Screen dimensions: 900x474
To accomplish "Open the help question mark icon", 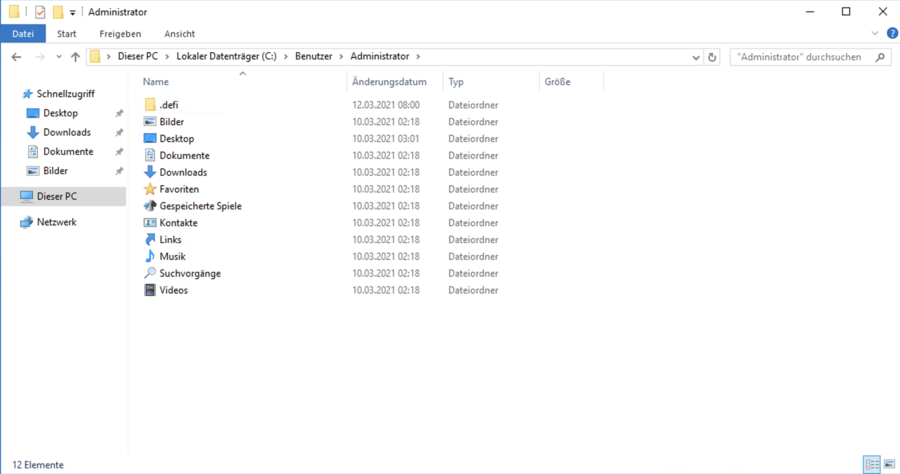I will (x=892, y=33).
